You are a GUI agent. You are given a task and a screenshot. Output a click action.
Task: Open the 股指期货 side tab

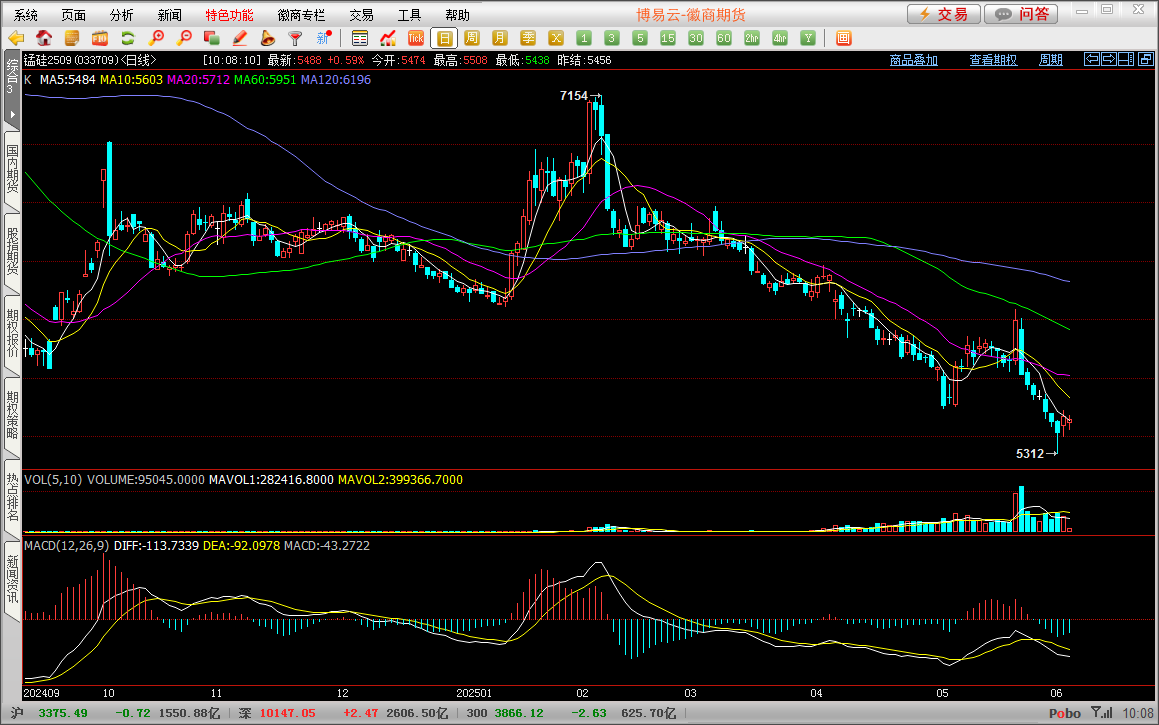(13, 251)
